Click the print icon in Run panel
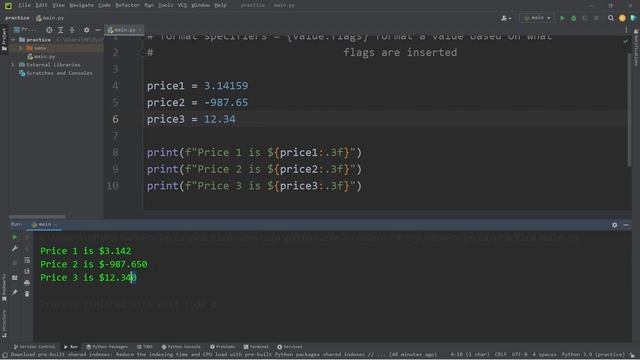This screenshot has height=360, width=640. tap(27, 282)
